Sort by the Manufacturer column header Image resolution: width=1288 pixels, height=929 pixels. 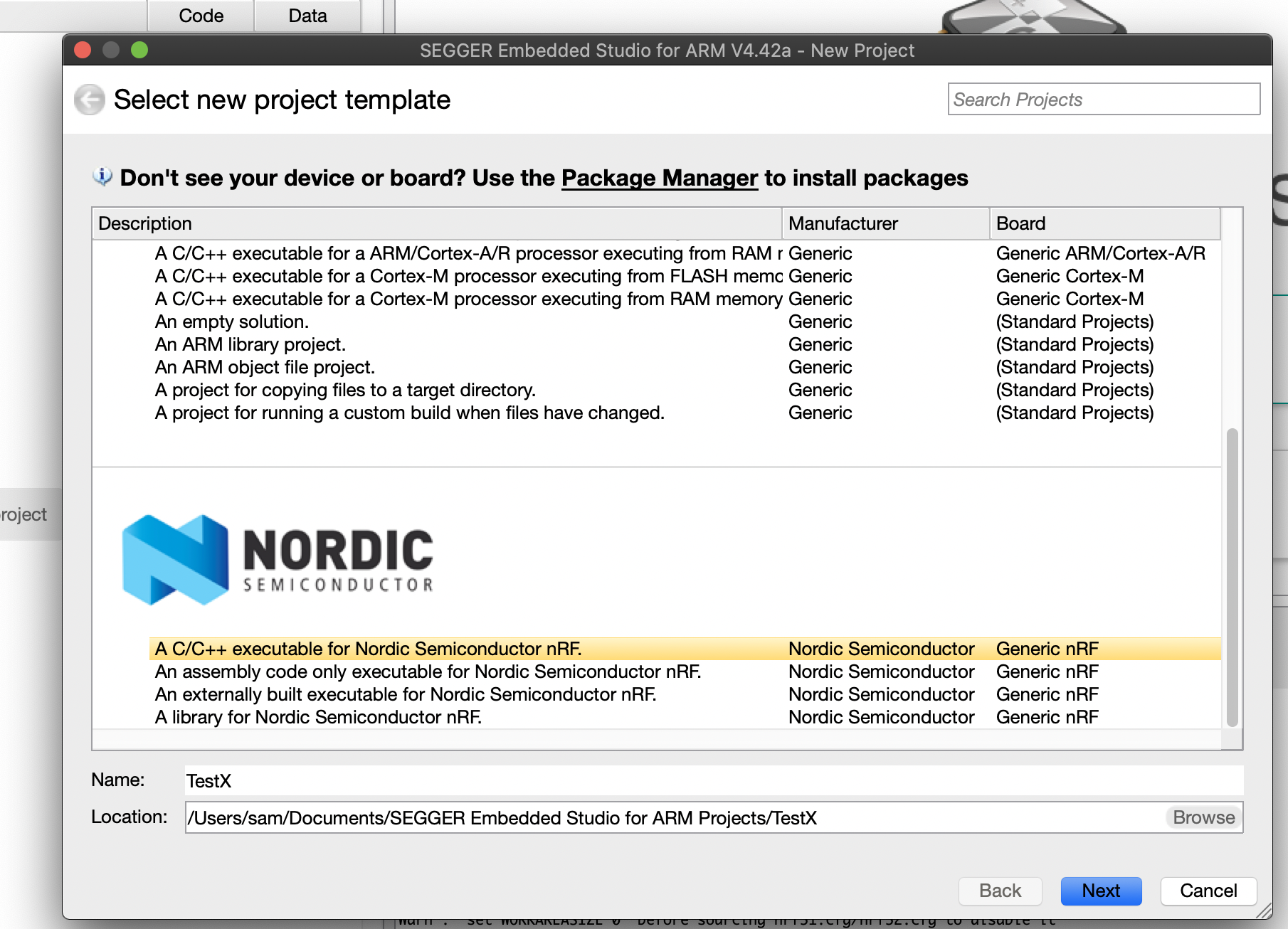tap(885, 223)
